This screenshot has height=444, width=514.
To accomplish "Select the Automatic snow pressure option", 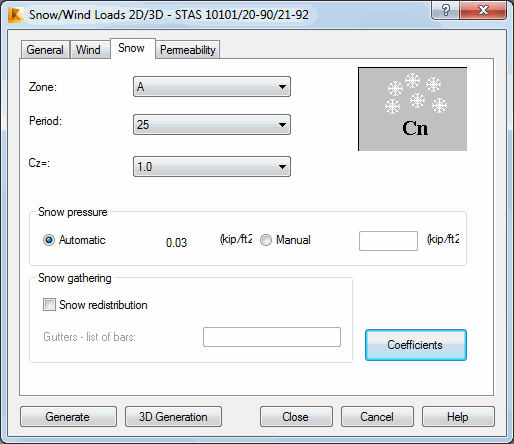I will click(x=49, y=240).
